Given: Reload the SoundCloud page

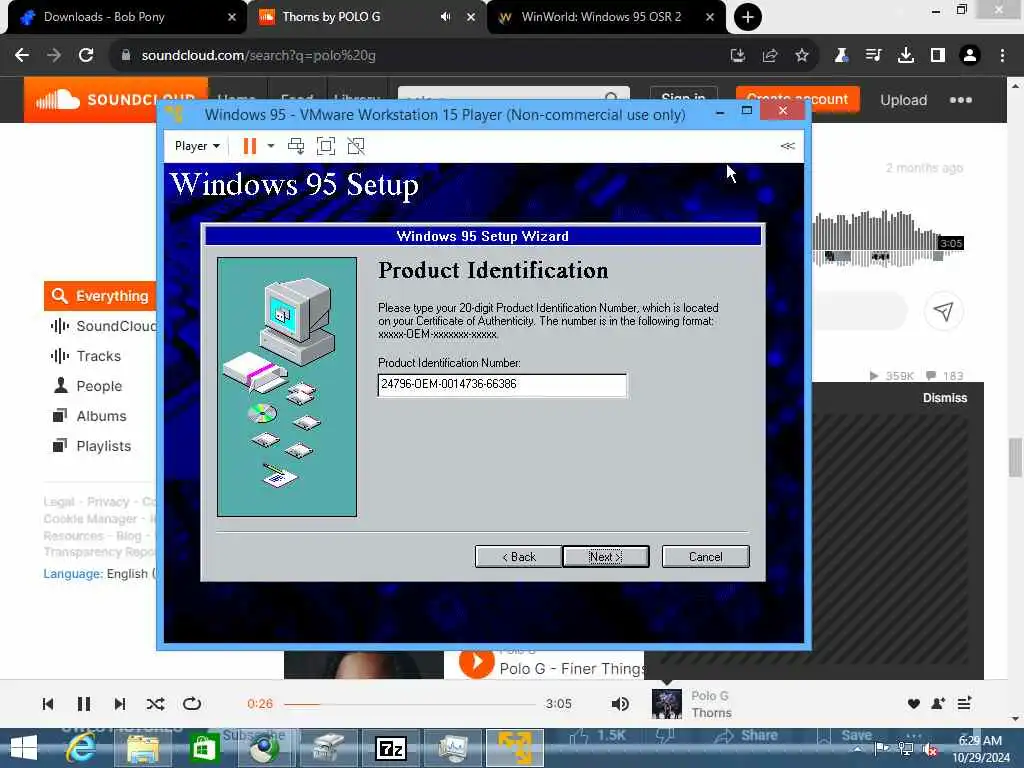Looking at the screenshot, I should click(86, 56).
